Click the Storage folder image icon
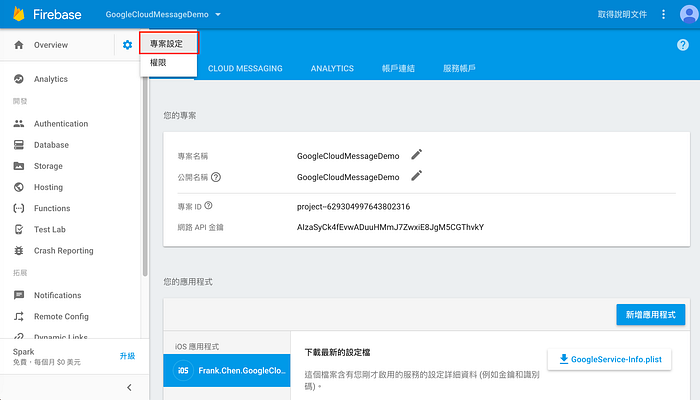This screenshot has width=700, height=400. (x=19, y=166)
